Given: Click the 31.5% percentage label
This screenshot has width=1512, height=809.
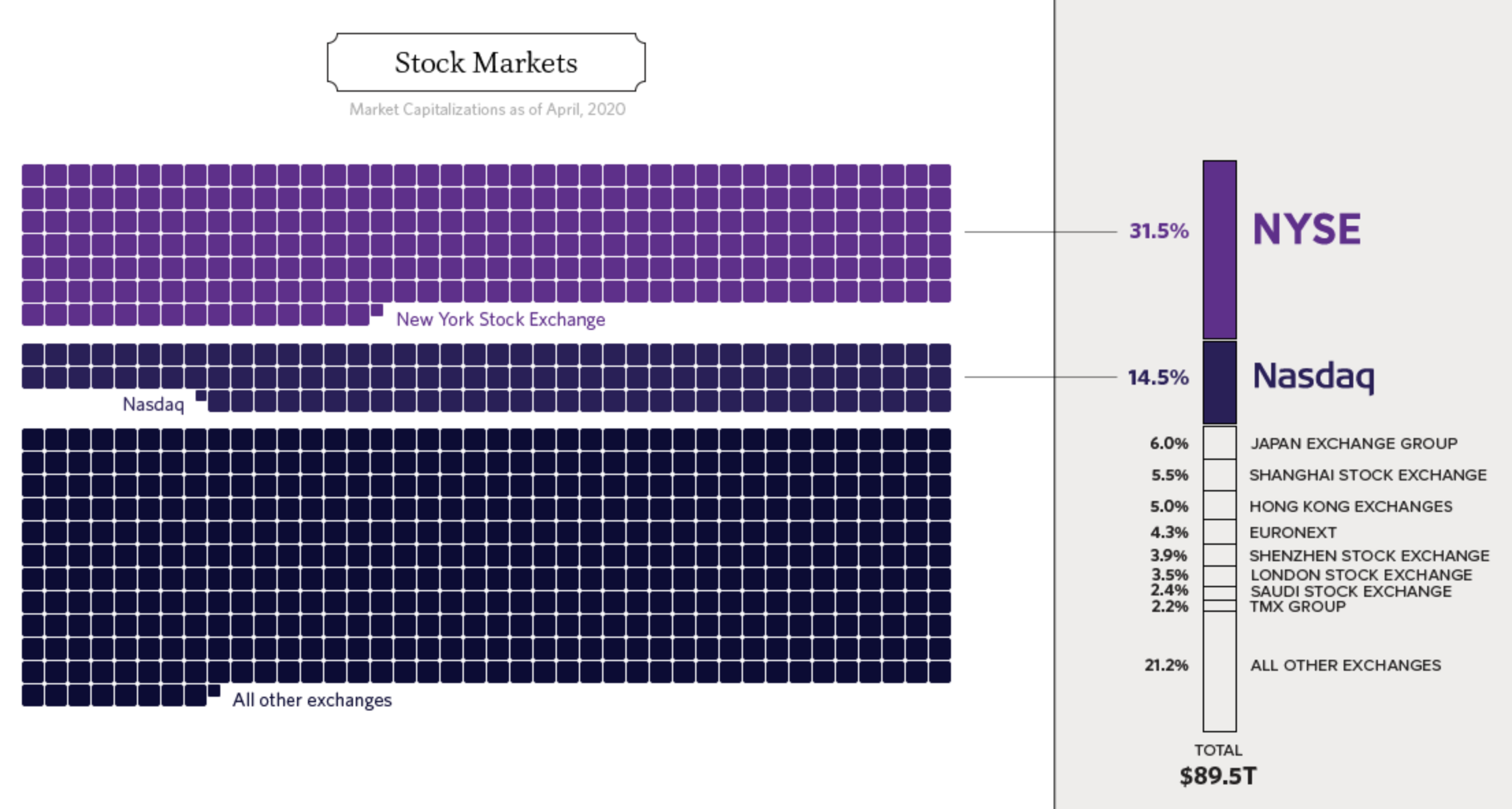Looking at the screenshot, I should [1158, 231].
